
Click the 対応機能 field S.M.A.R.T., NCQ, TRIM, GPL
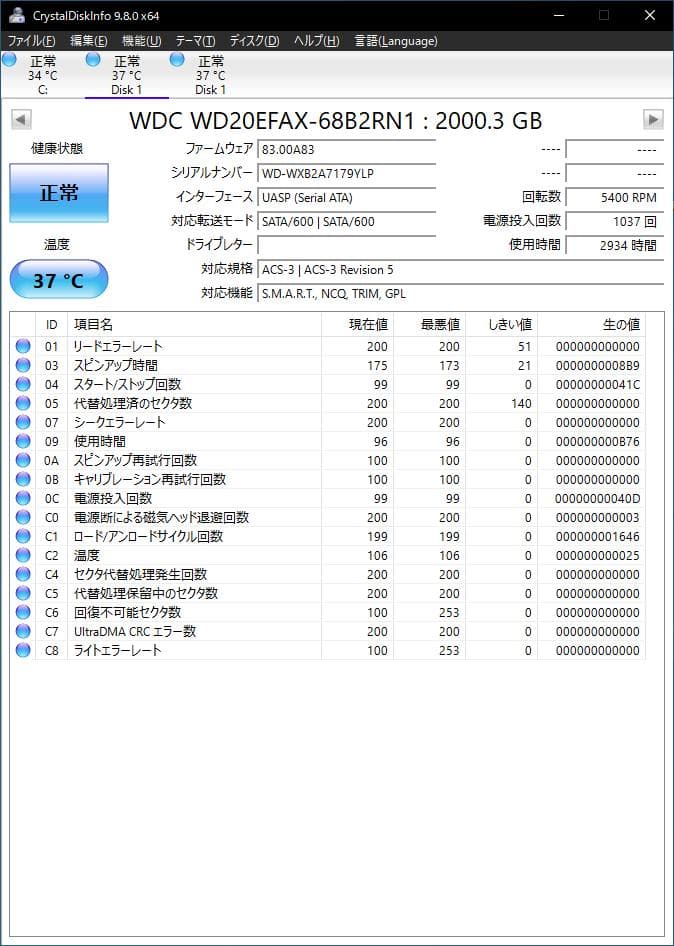460,294
